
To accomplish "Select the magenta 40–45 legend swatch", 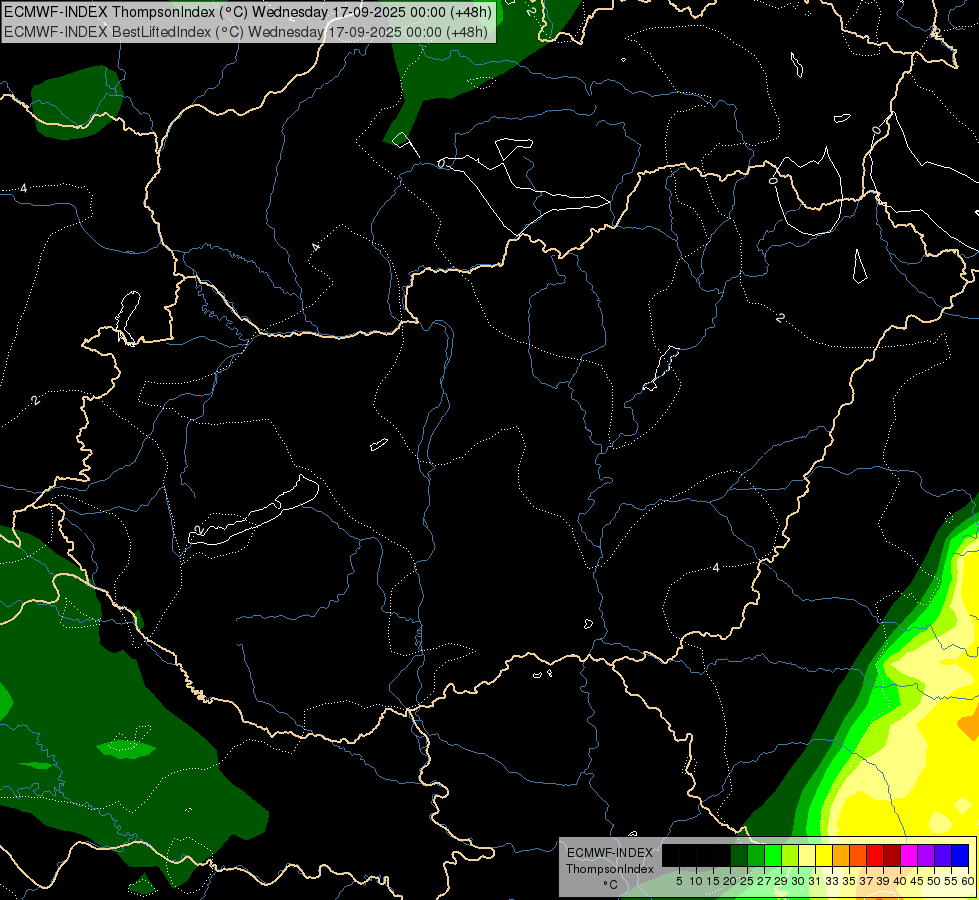I will [909, 855].
